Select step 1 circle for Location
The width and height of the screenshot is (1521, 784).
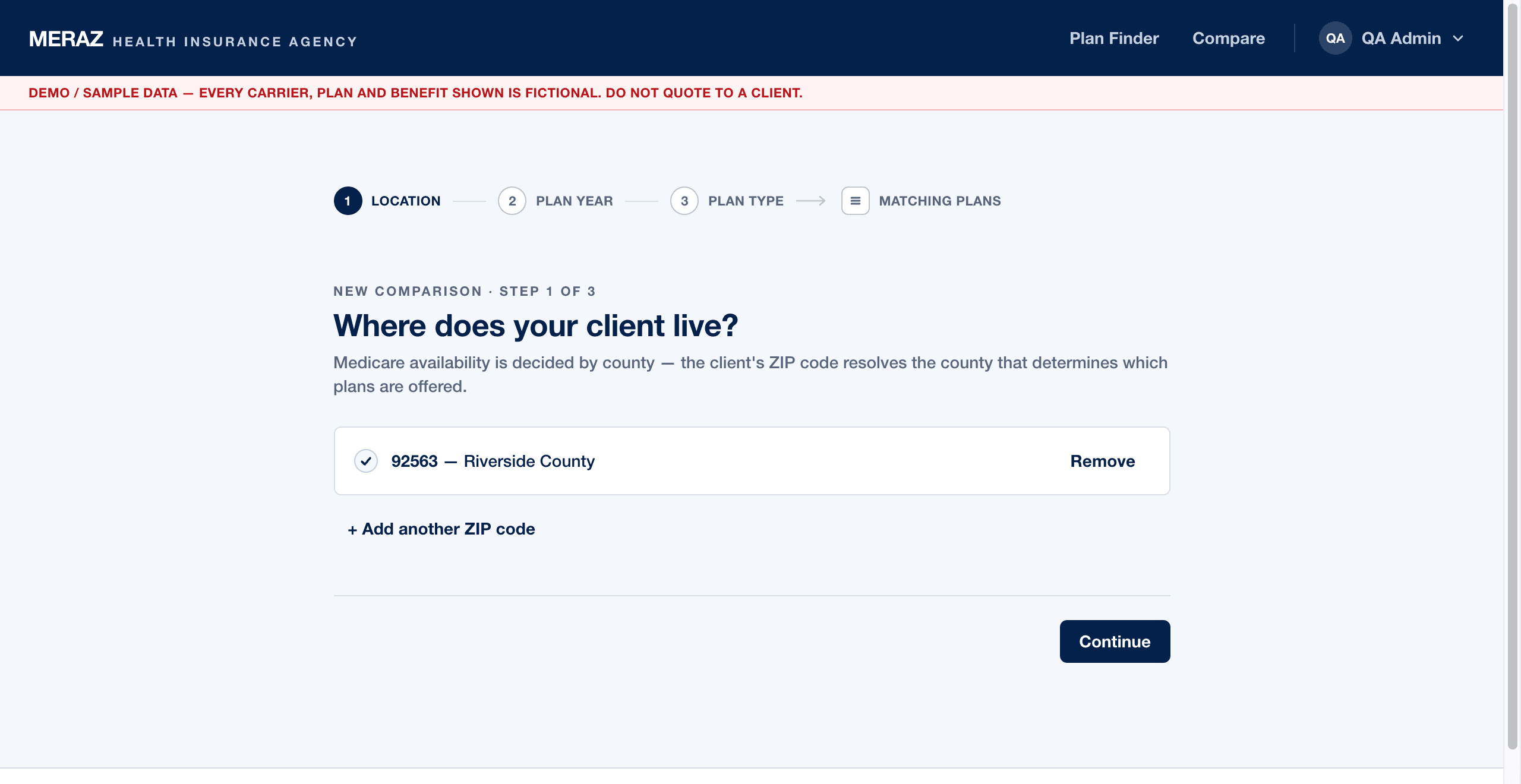[348, 201]
